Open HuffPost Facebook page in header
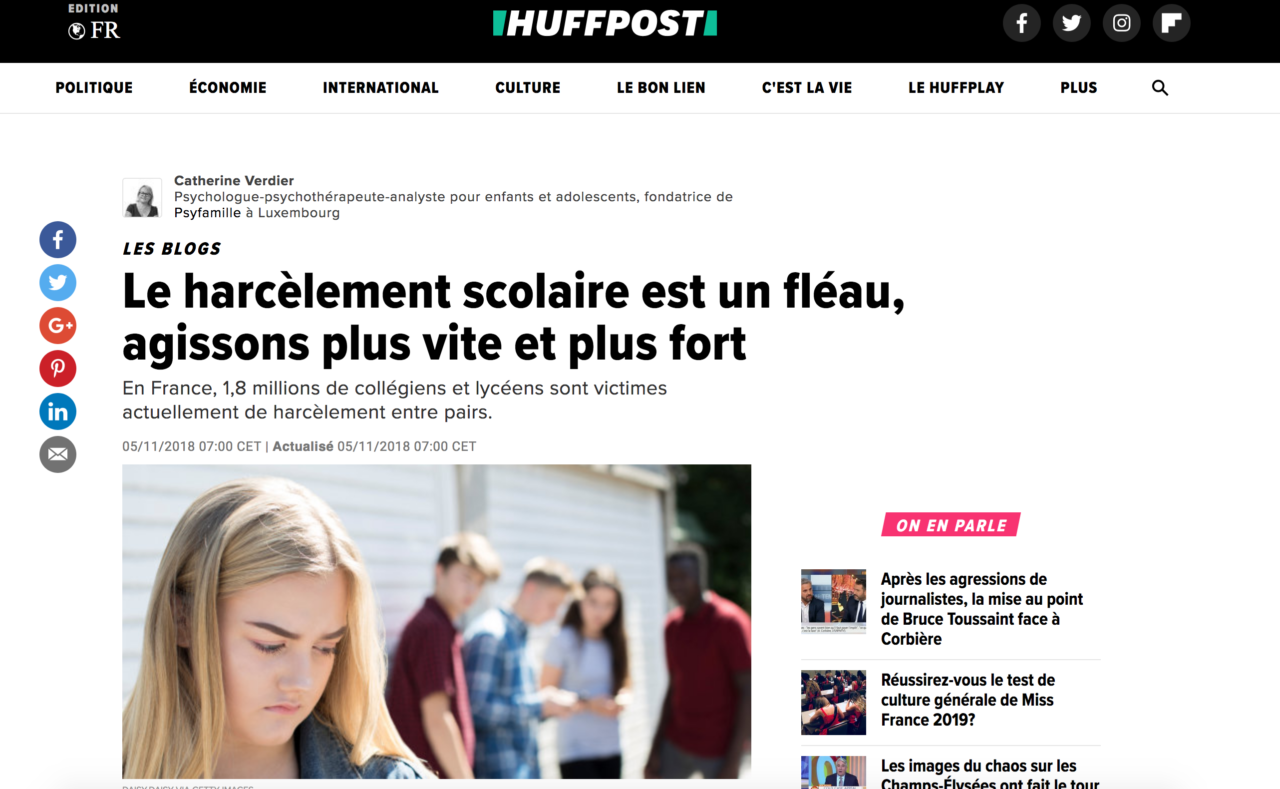Viewport: 1280px width, 789px height. [1022, 23]
